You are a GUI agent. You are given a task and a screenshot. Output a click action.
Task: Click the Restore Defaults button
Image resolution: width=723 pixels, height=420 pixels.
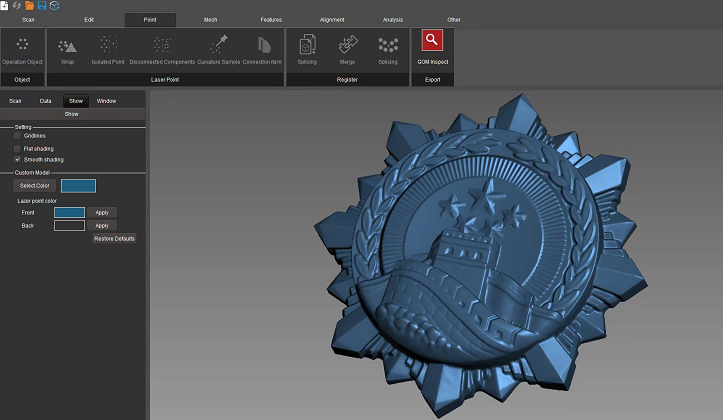coord(114,238)
